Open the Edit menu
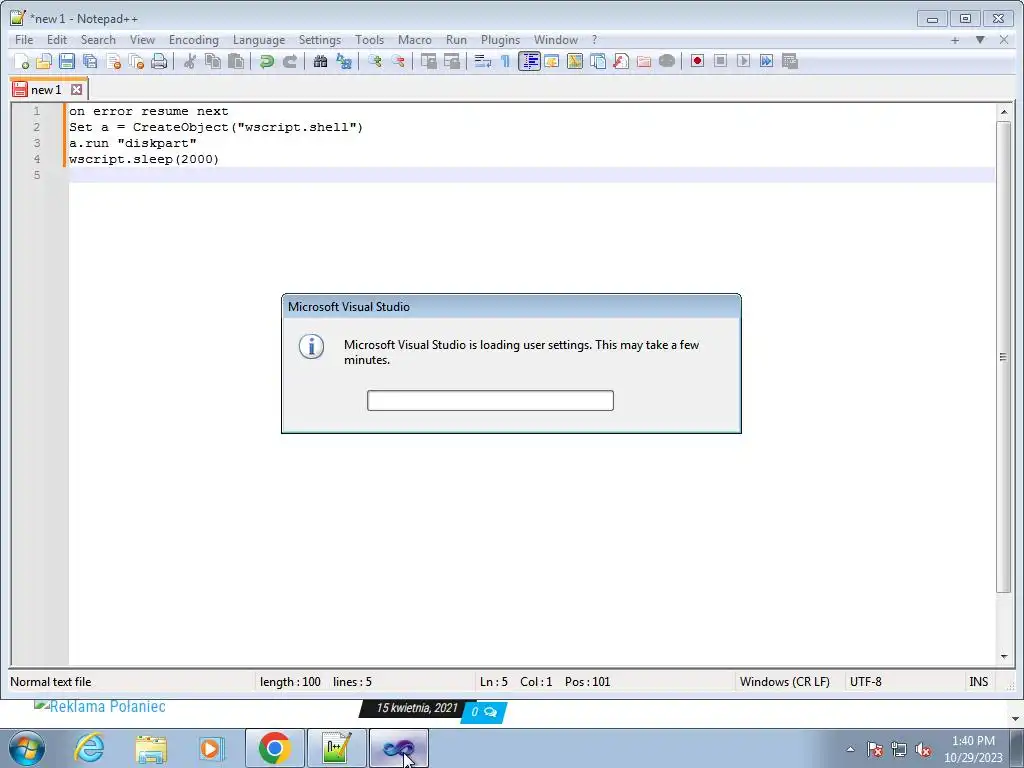1024x768 pixels. [57, 40]
